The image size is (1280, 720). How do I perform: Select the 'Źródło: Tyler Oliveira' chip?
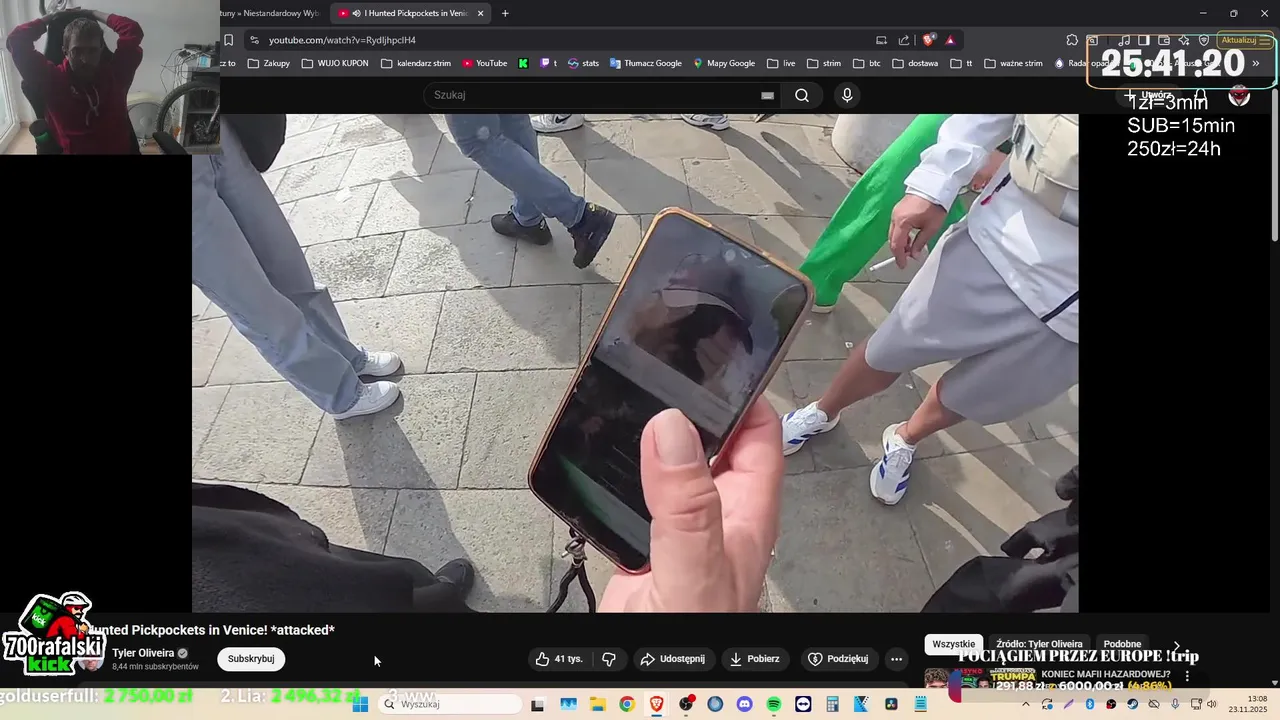tap(1039, 644)
